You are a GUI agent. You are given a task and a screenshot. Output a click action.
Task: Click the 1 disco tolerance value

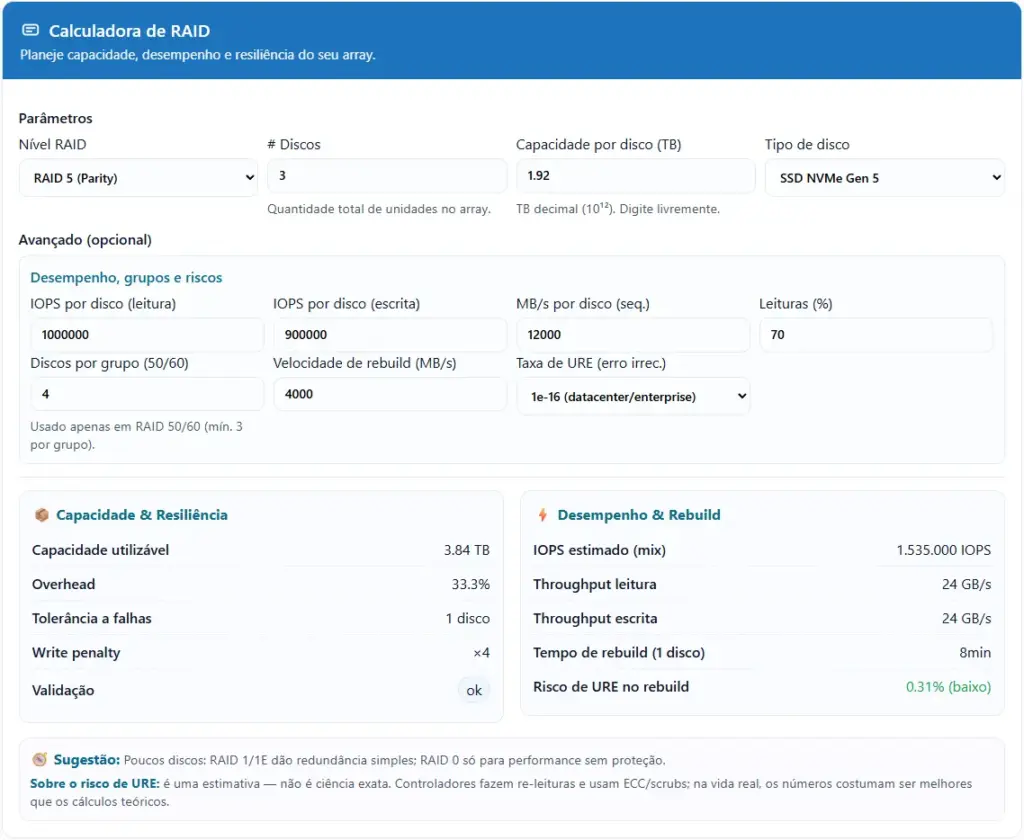pyautogui.click(x=468, y=618)
